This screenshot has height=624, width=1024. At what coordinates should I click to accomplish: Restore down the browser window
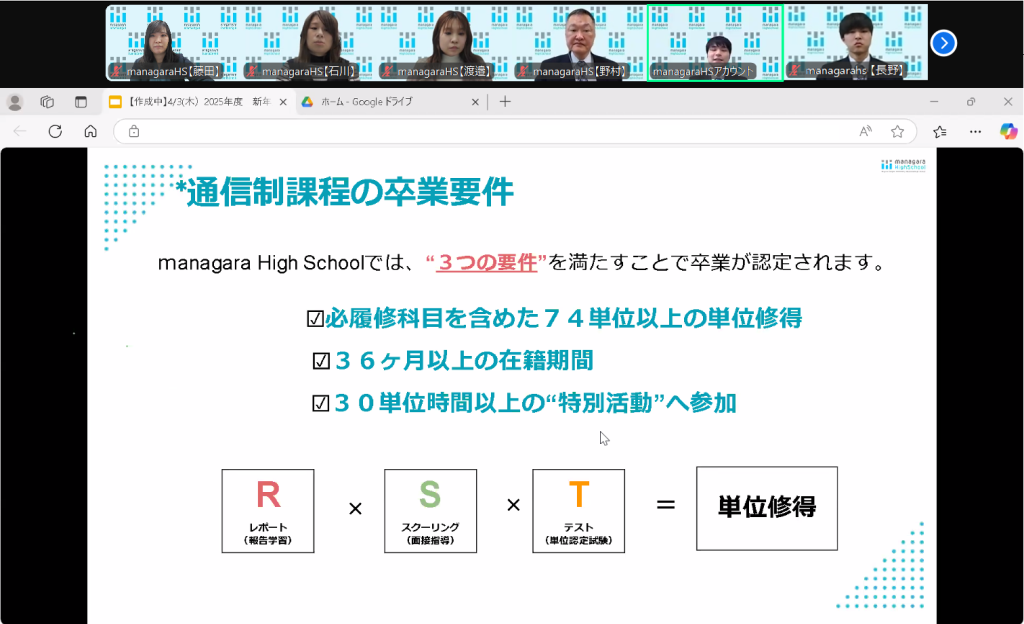971,102
